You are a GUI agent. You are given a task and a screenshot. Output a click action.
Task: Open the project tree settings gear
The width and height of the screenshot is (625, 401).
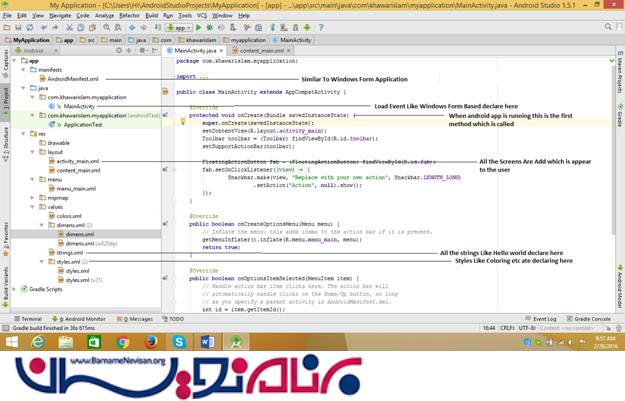[x=144, y=49]
